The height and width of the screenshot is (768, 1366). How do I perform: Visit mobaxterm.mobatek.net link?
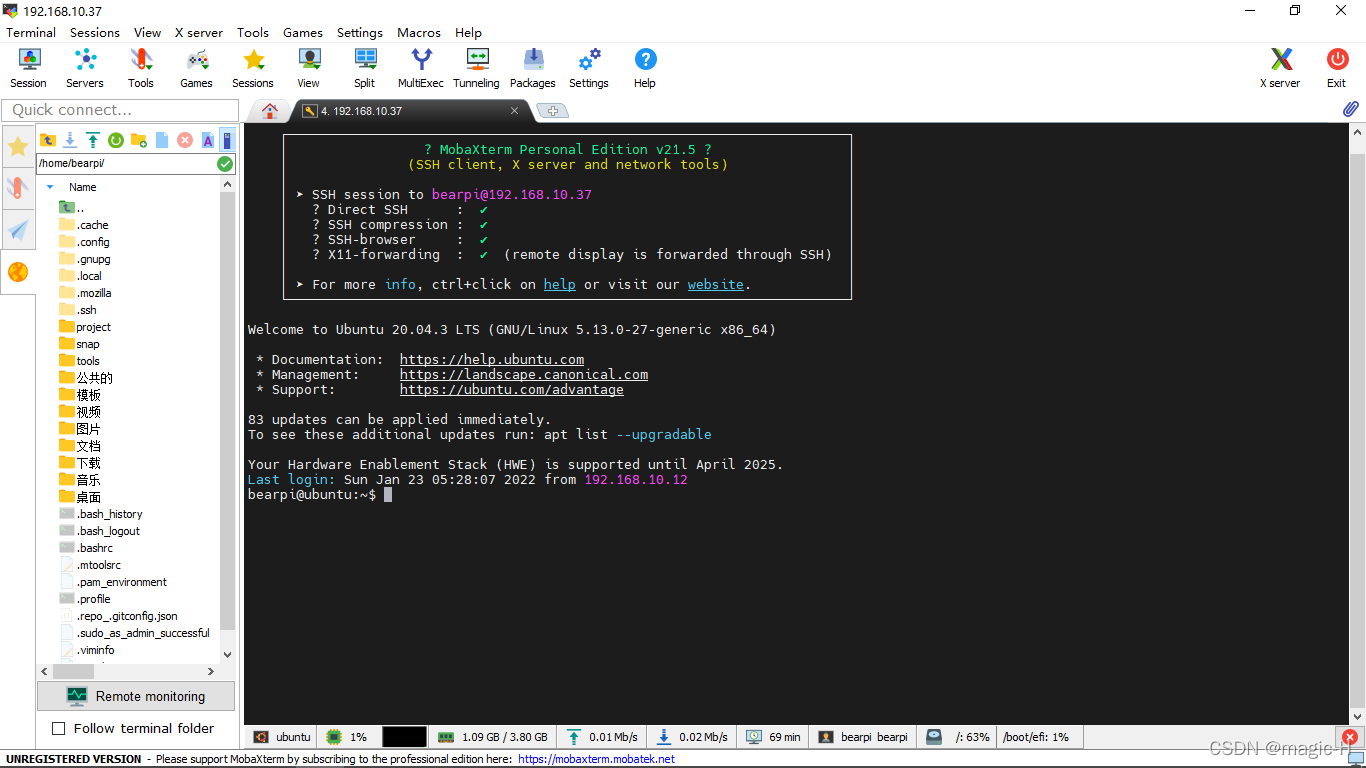pos(597,759)
